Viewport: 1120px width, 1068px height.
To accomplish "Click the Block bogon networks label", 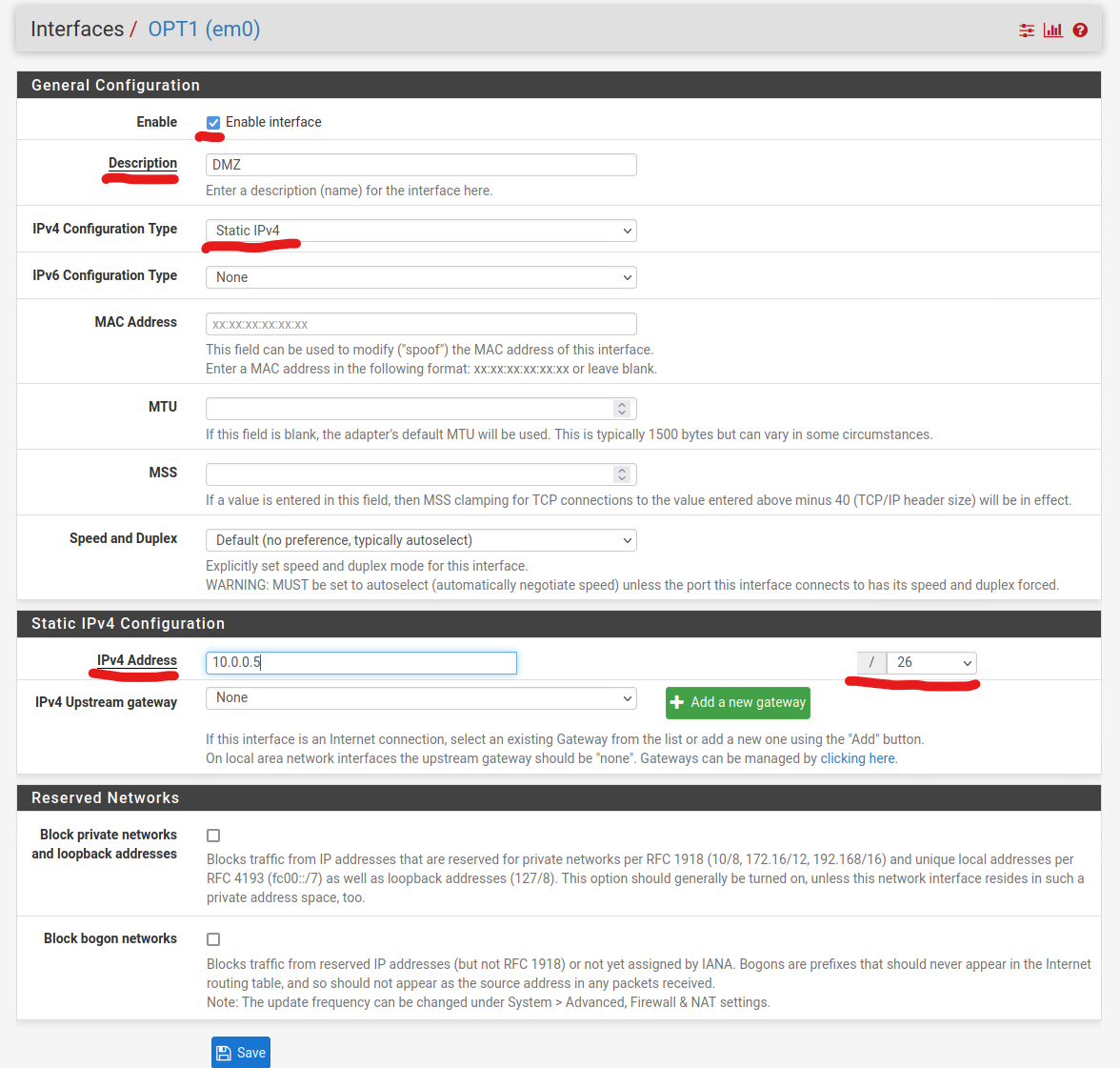I will tap(110, 938).
